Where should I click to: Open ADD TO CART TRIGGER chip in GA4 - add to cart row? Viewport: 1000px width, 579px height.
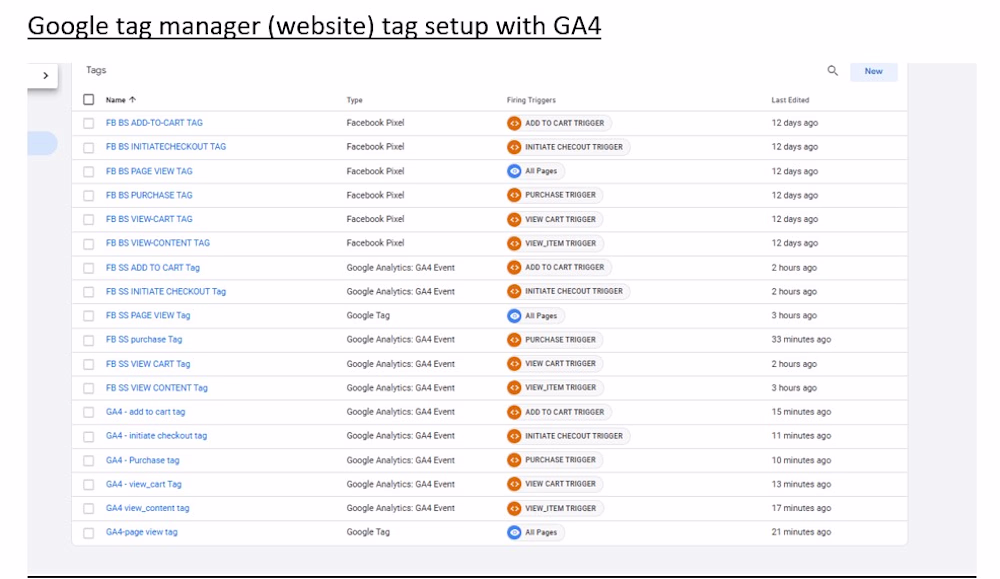(559, 412)
